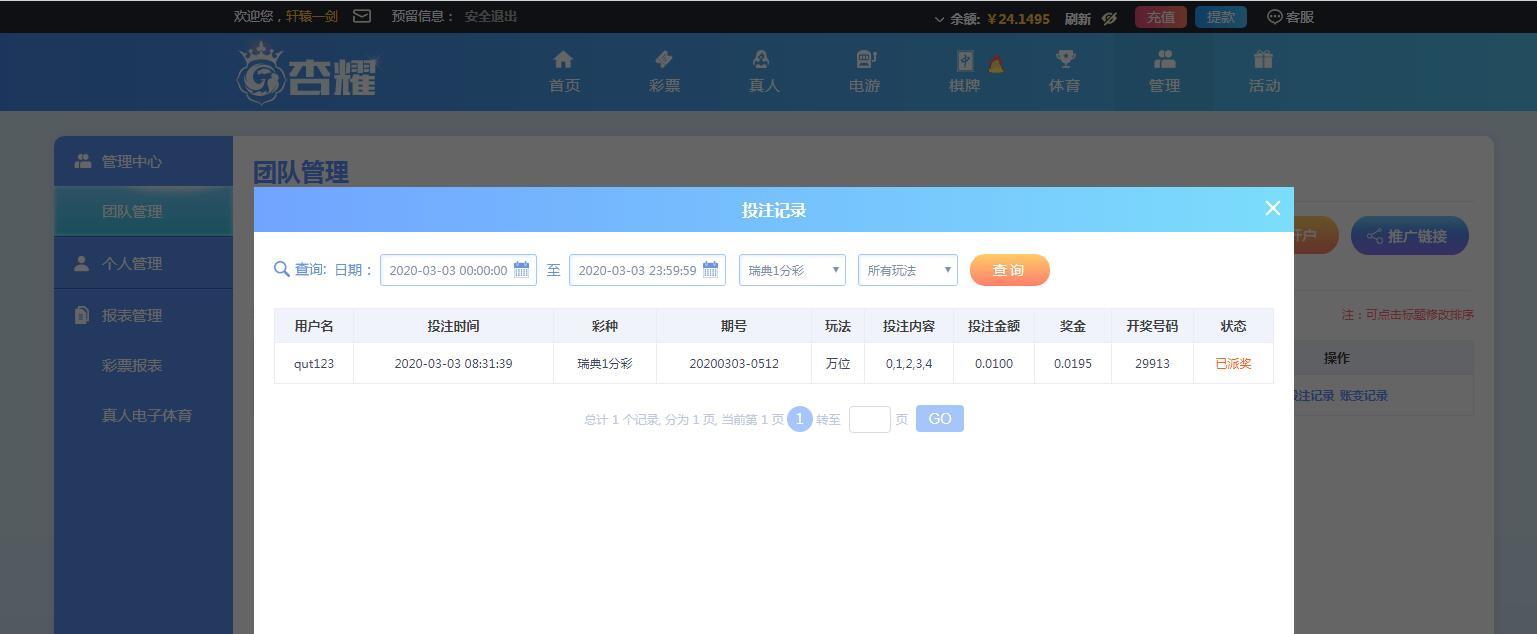Open 活动 gift box icon
The width and height of the screenshot is (1537, 634).
click(x=1264, y=60)
